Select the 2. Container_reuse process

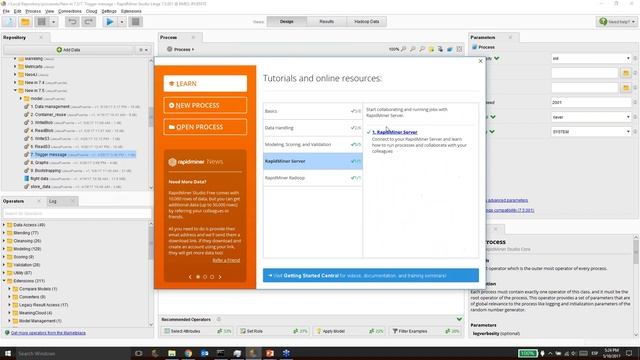point(48,115)
